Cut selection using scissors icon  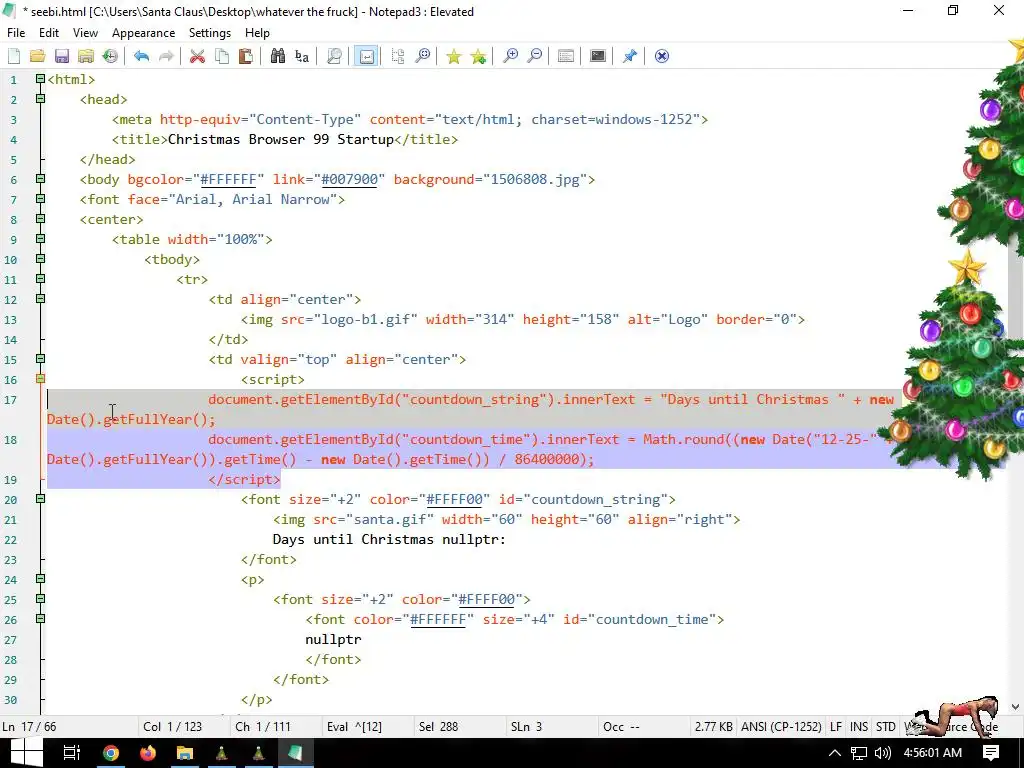[197, 56]
